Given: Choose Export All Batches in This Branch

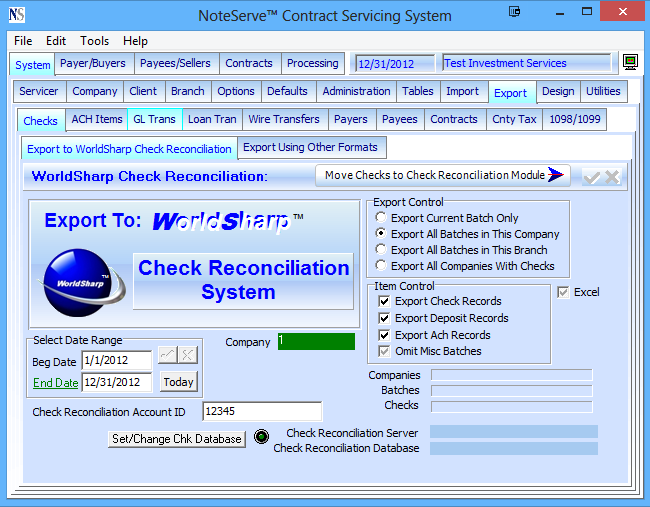Looking at the screenshot, I should (x=381, y=250).
